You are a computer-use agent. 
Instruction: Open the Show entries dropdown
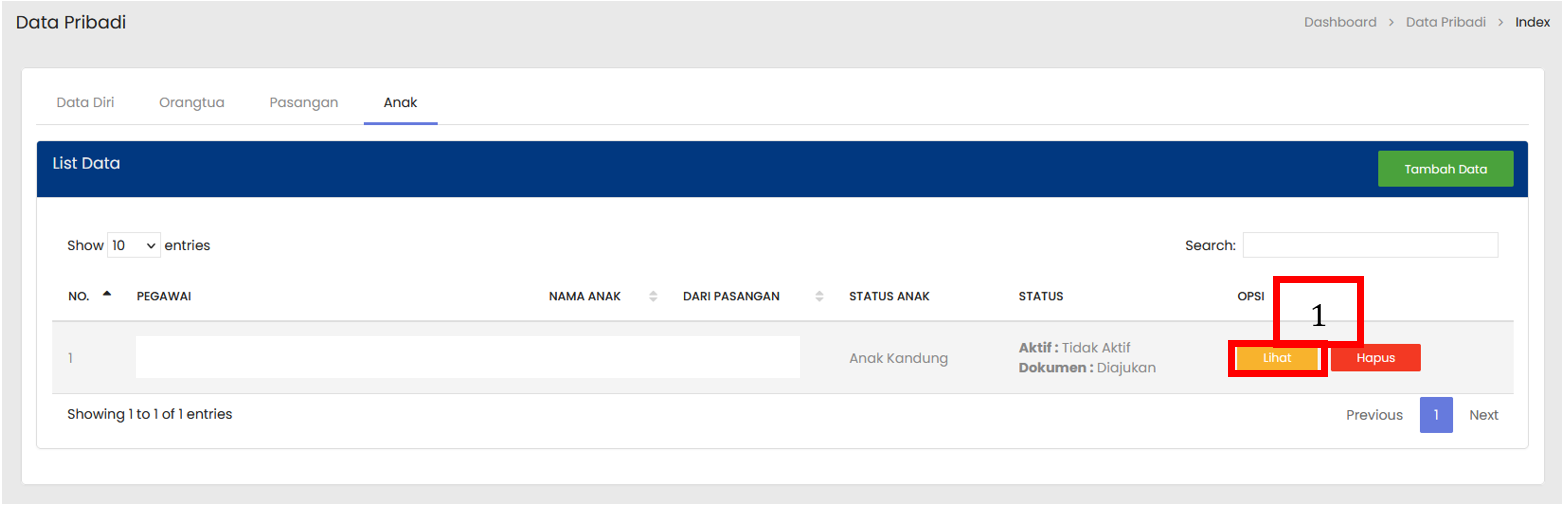tap(133, 245)
